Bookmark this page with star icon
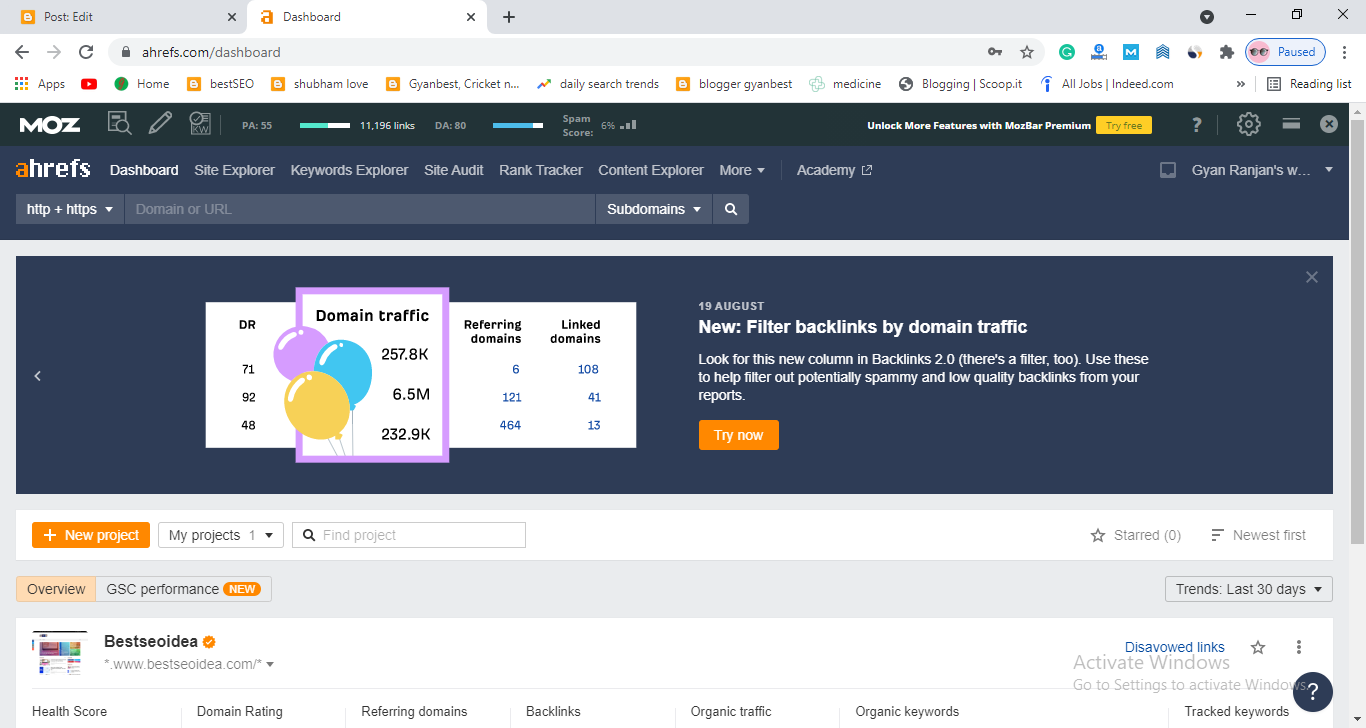Viewport: 1366px width, 728px height. [1026, 52]
